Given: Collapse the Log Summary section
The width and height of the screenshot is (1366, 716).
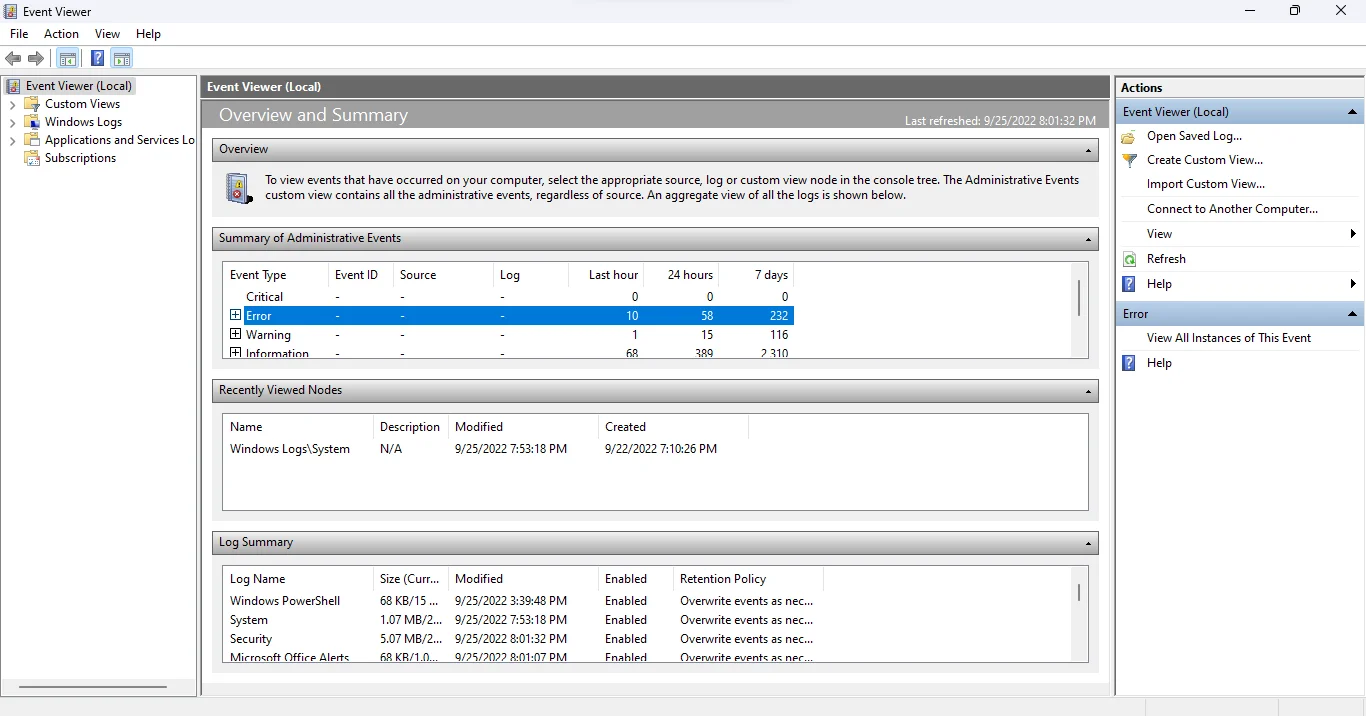Looking at the screenshot, I should 1088,544.
